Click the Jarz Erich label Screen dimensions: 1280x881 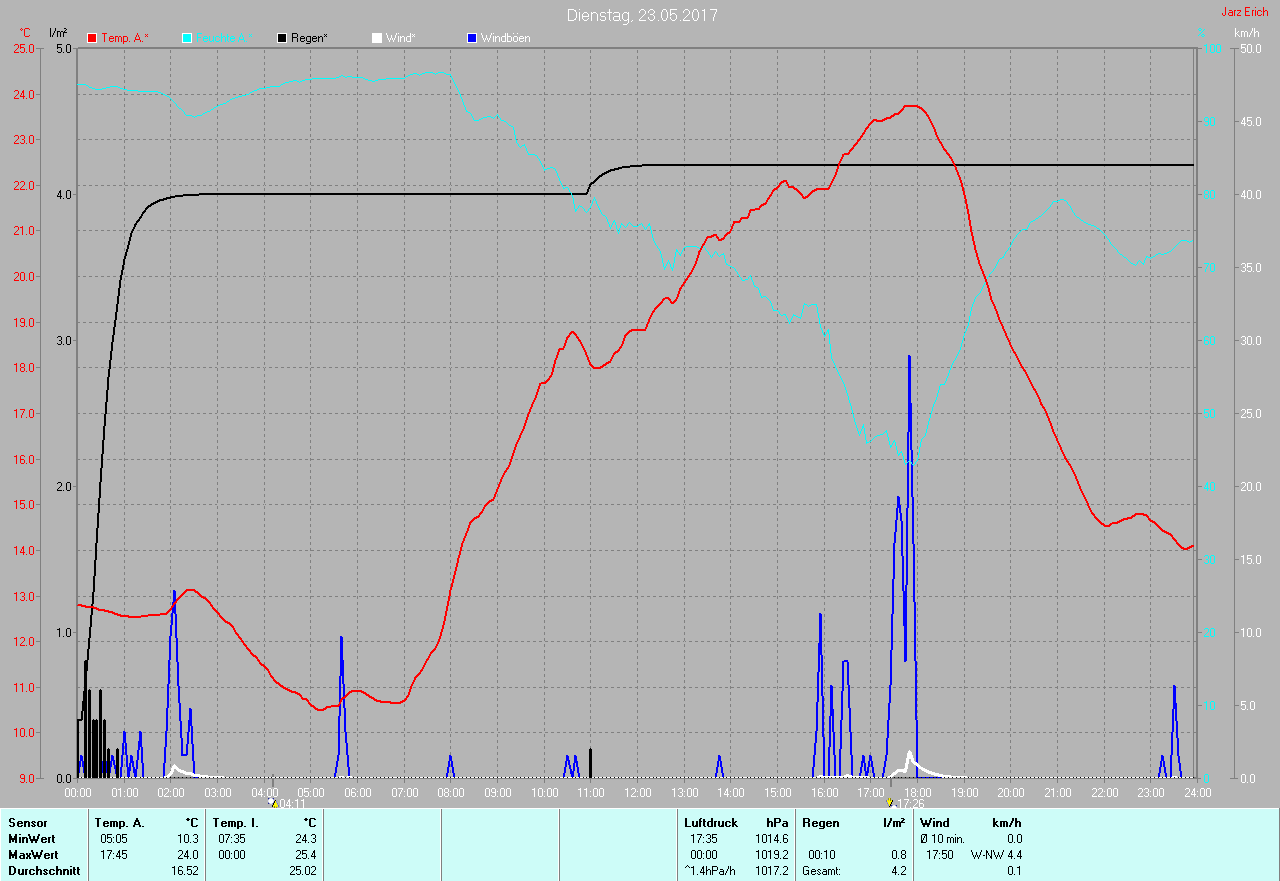pos(1244,12)
